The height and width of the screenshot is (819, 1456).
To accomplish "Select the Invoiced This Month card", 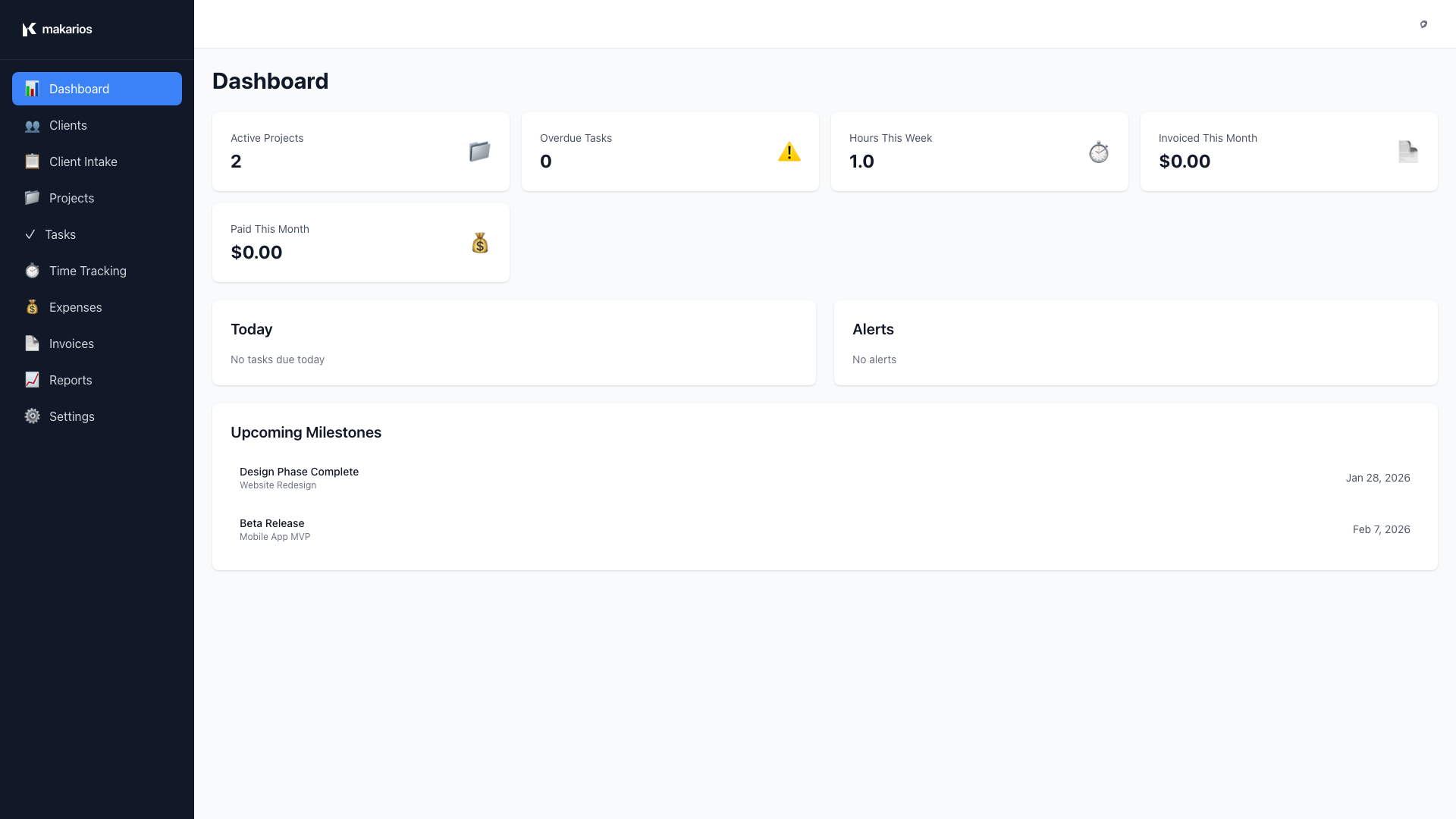I will 1288,152.
